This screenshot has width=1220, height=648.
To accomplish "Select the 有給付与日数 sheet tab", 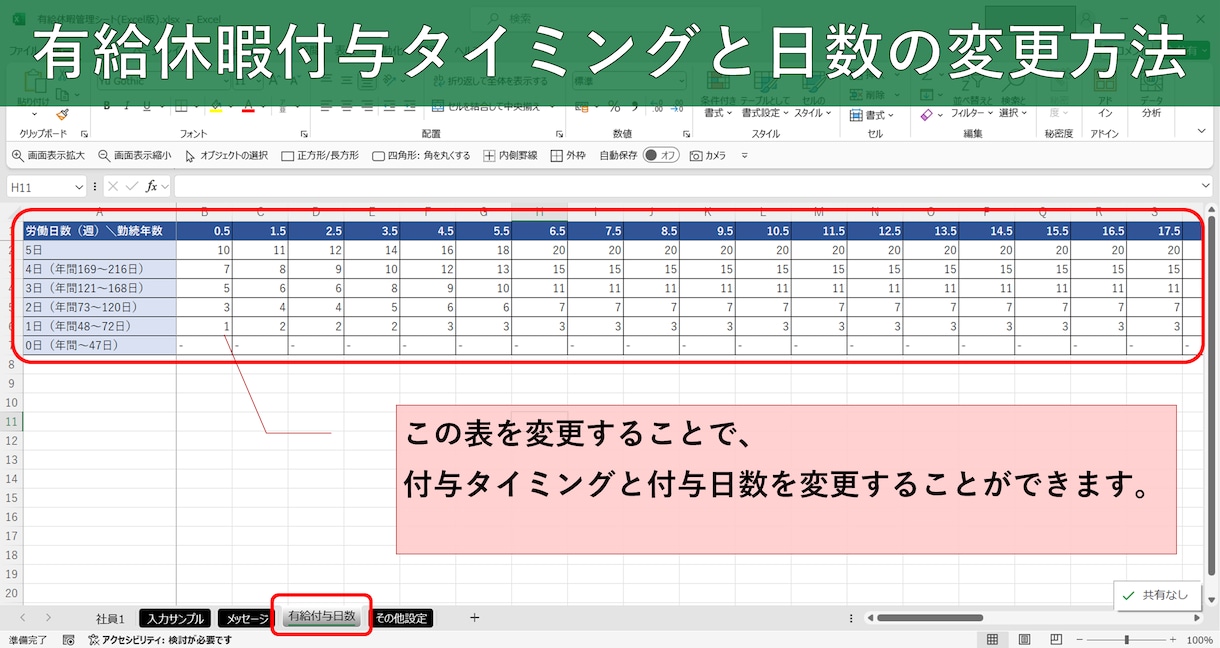I will click(x=321, y=617).
